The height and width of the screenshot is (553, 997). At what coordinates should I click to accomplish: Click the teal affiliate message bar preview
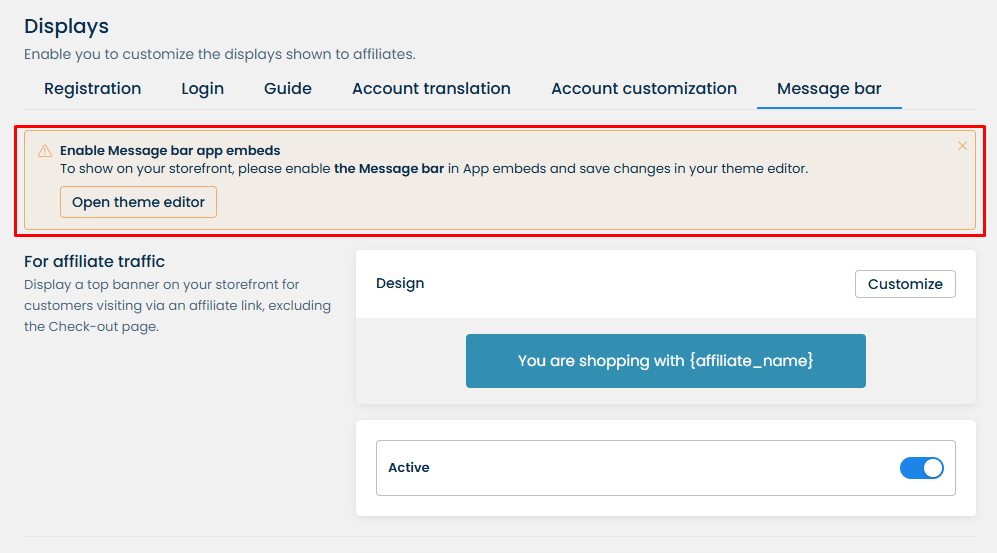tap(665, 361)
